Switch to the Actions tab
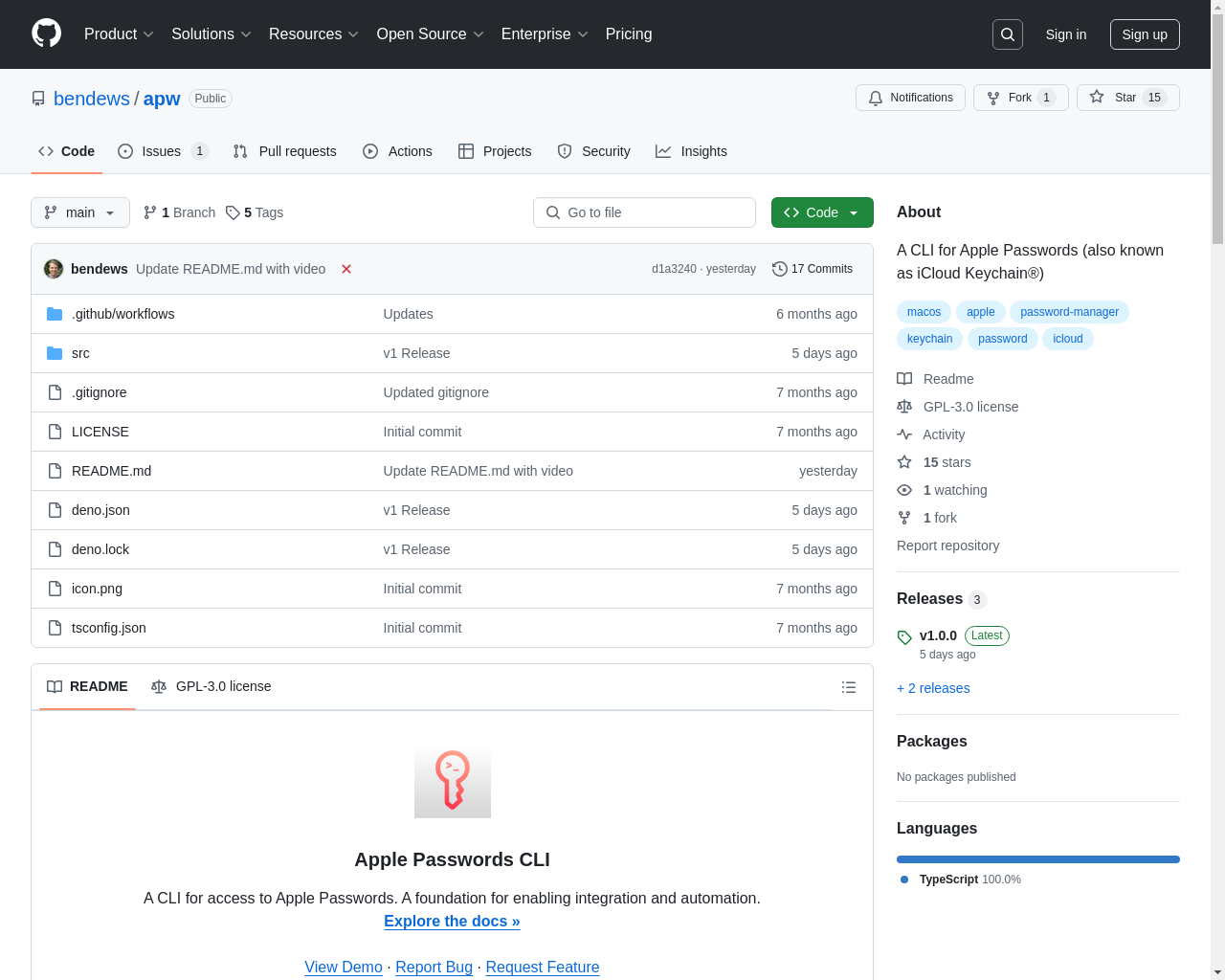Viewport: 1225px width, 980px height. [x=397, y=151]
